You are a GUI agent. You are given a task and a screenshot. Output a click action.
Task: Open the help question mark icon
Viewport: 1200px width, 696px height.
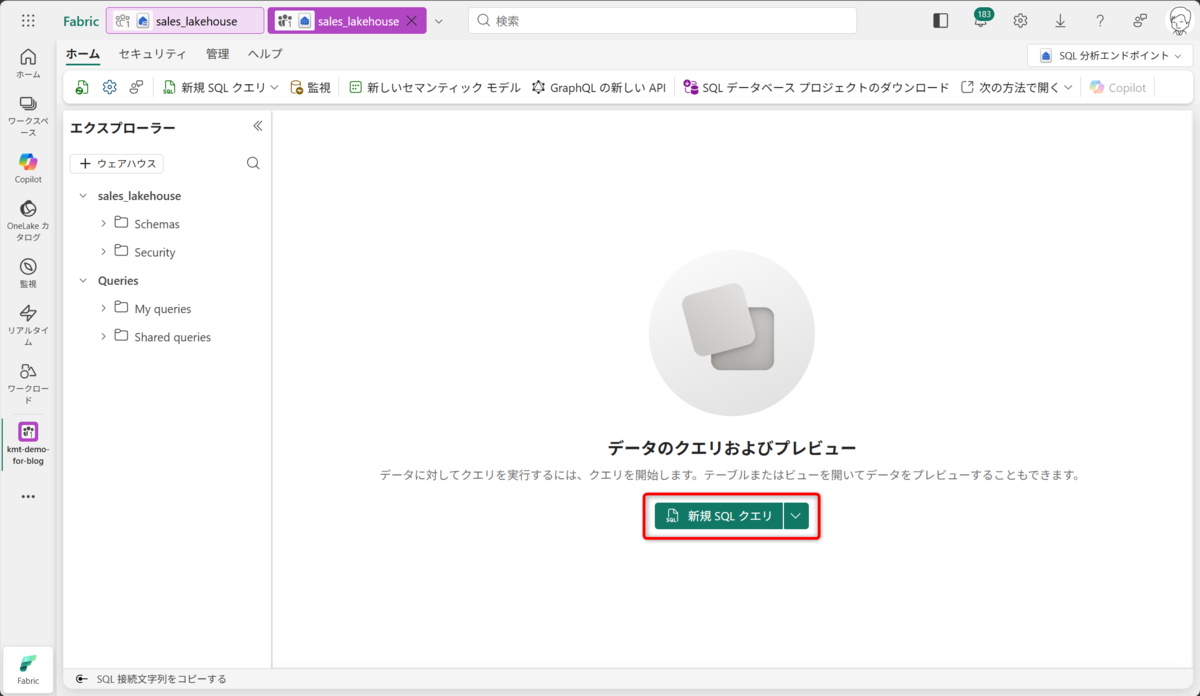1100,20
